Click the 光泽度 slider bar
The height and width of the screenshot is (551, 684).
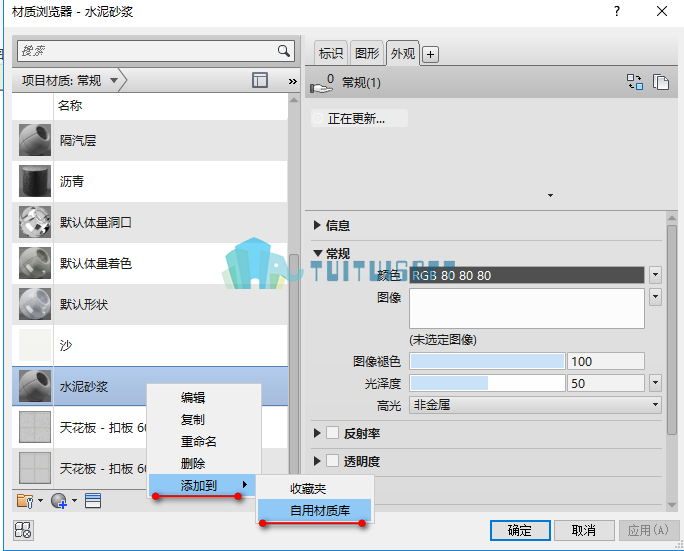[x=487, y=383]
